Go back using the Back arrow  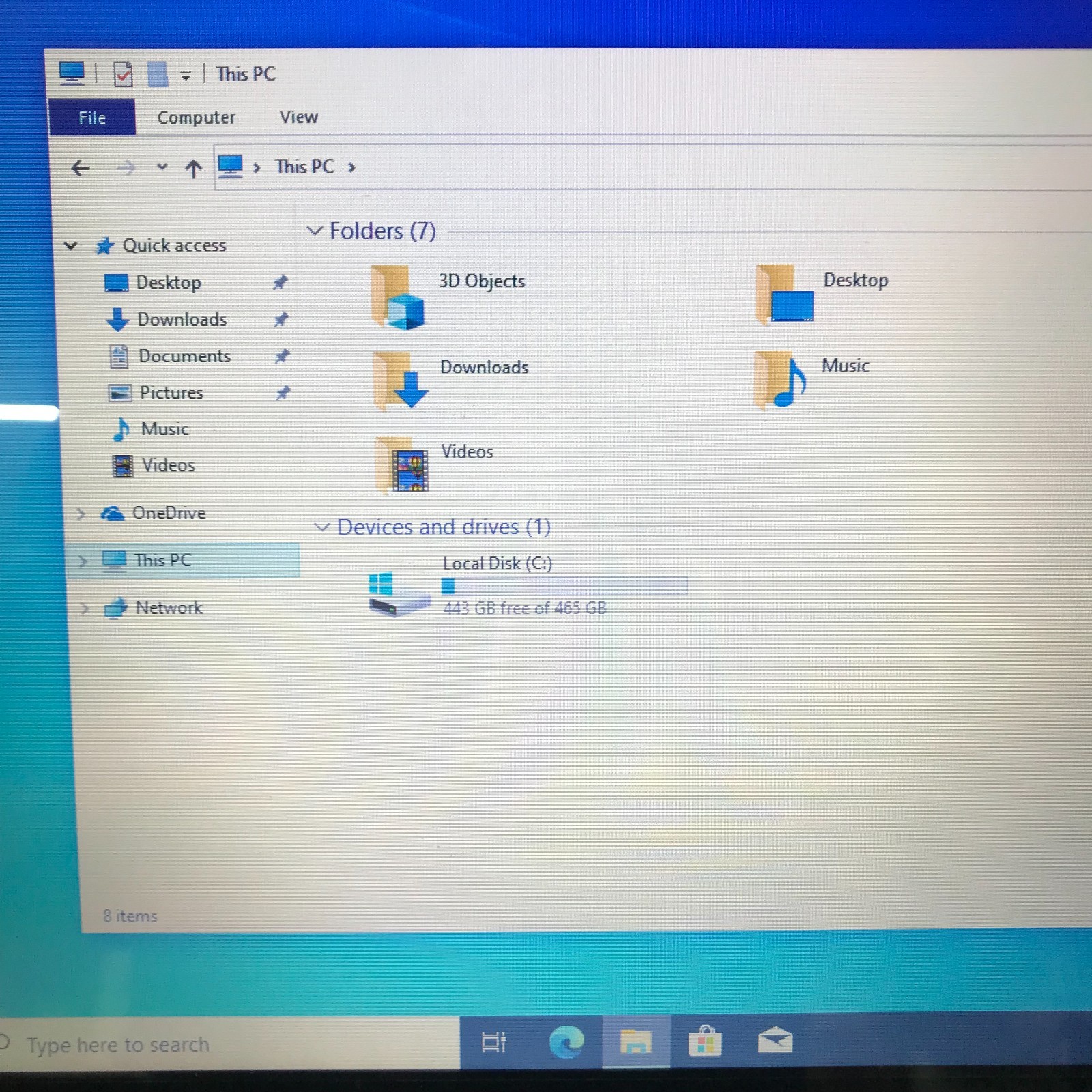pyautogui.click(x=81, y=167)
